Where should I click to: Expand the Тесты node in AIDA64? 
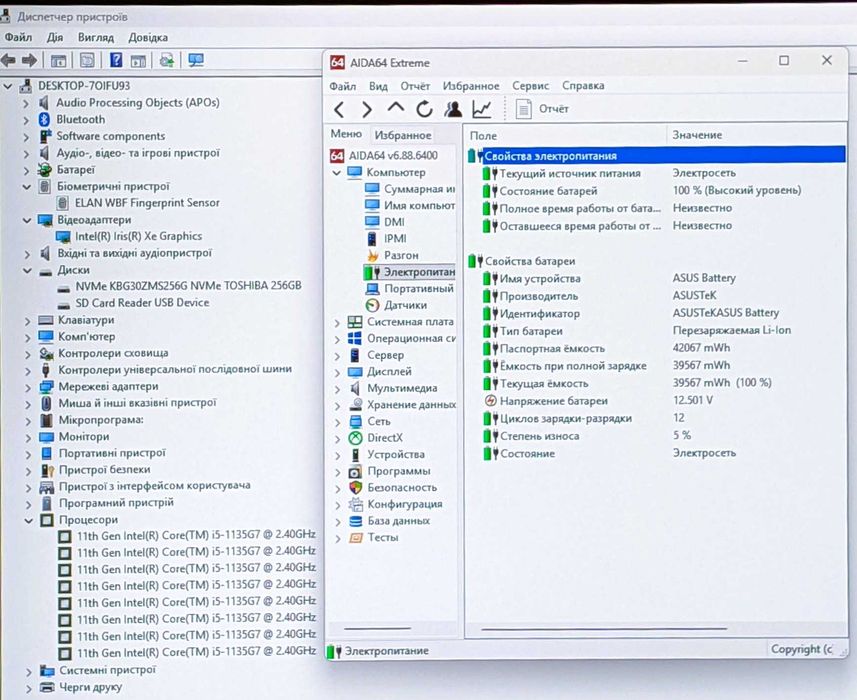[337, 538]
